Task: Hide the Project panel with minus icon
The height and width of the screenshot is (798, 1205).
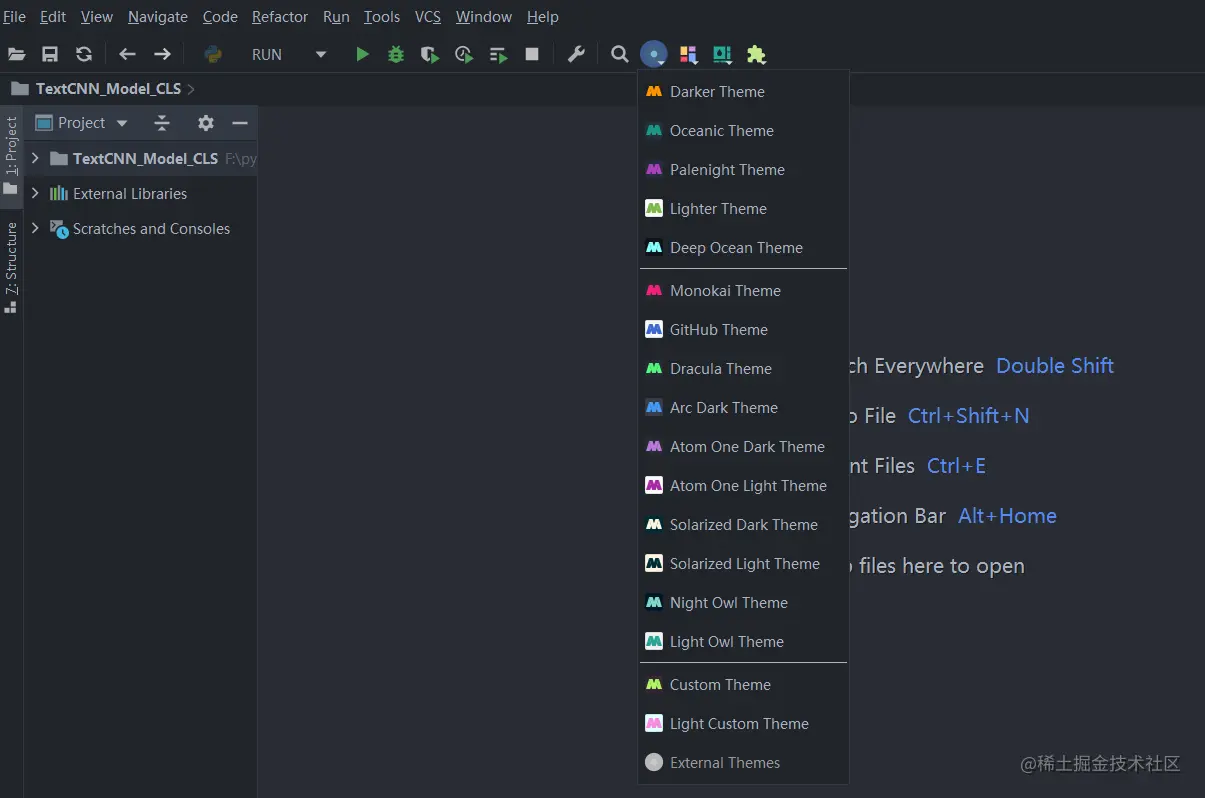Action: click(x=240, y=123)
